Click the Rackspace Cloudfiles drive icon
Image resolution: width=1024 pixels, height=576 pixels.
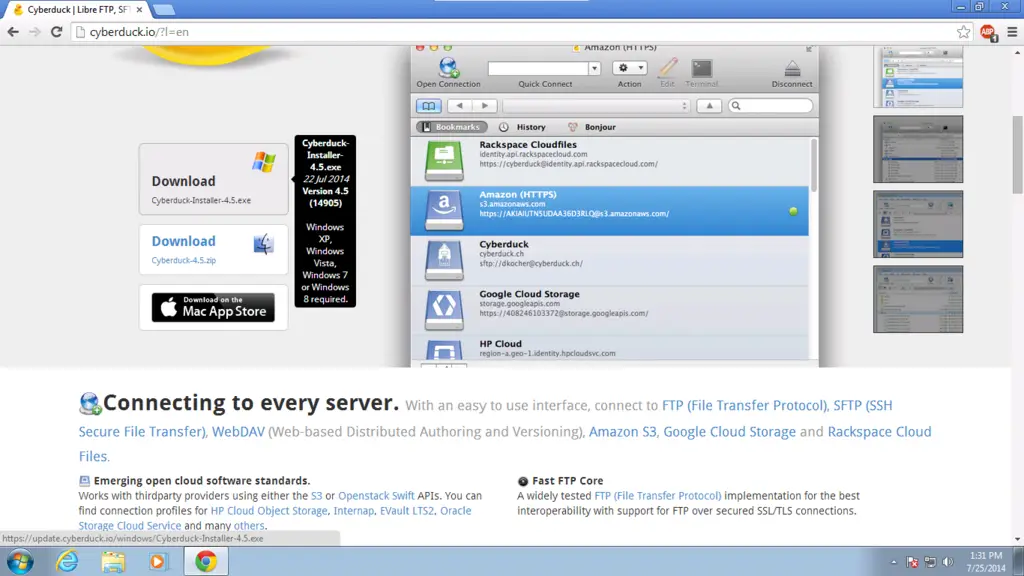point(444,161)
